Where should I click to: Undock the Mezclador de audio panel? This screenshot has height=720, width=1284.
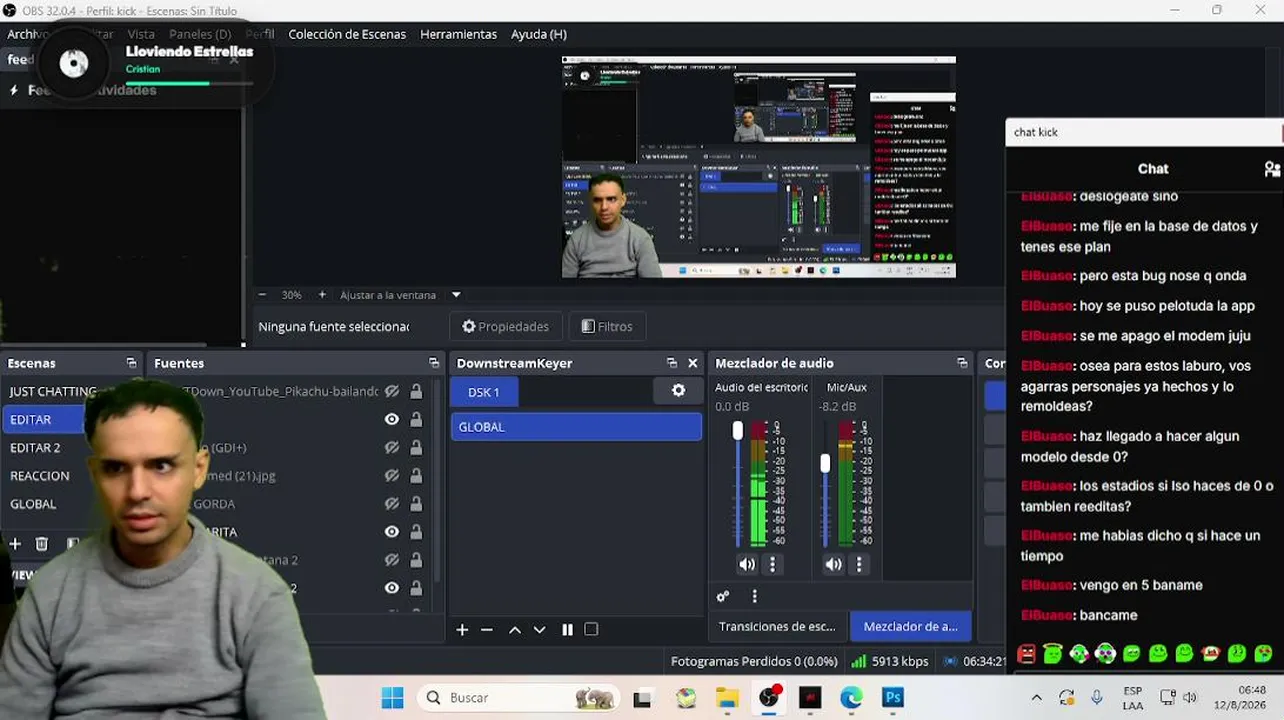[x=962, y=363]
